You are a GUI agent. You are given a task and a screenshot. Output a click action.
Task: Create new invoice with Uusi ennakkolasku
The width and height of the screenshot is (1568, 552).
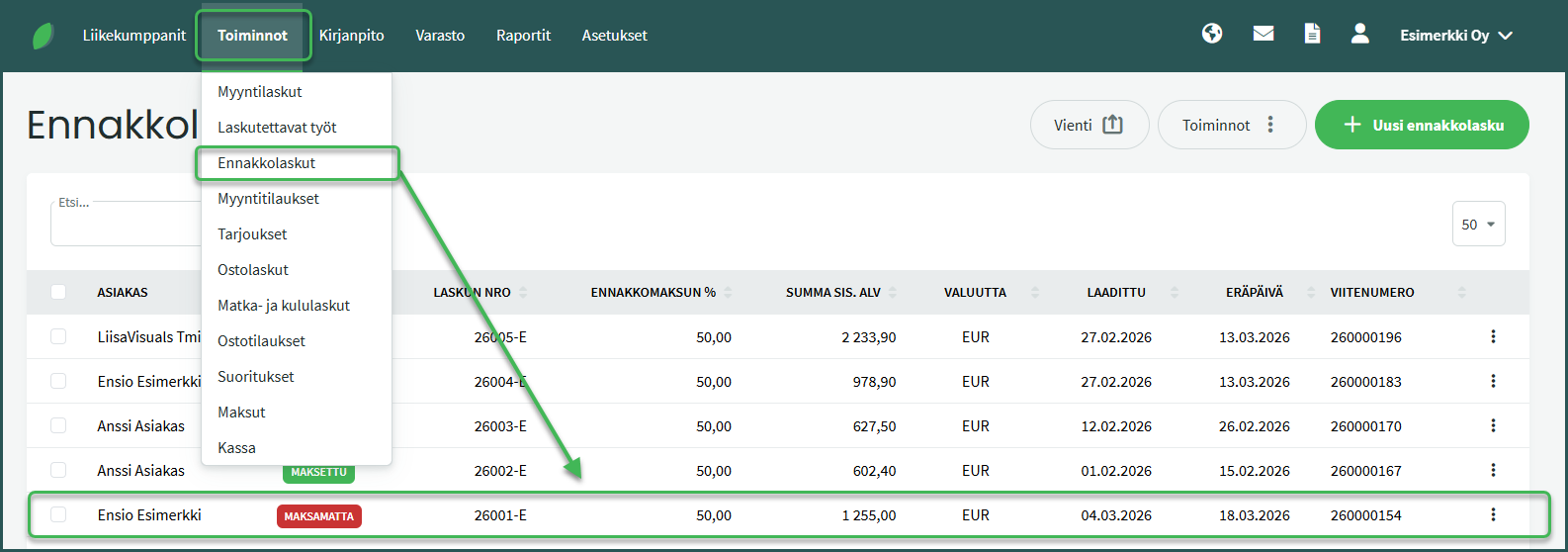click(1422, 125)
